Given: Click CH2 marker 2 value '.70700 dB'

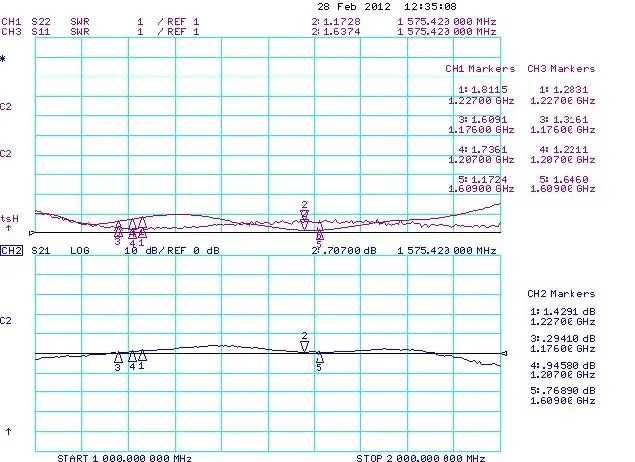Looking at the screenshot, I should coord(347,251).
